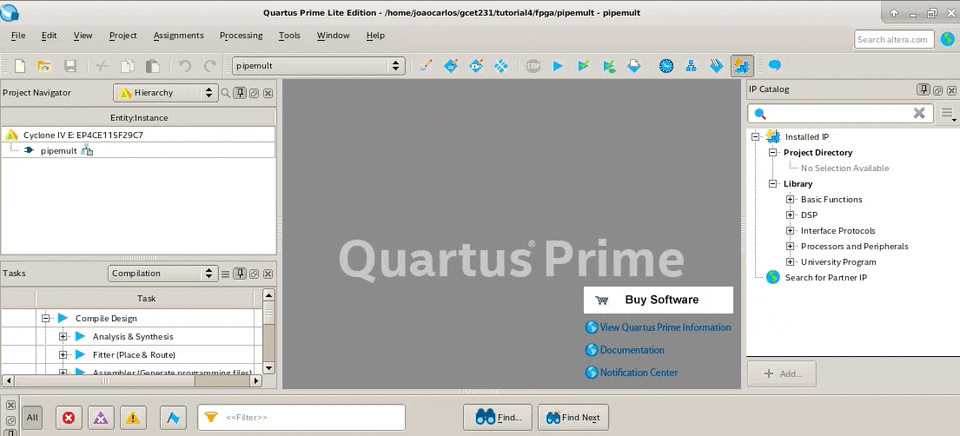Toggle the blue flag suppressed messages filter
This screenshot has height=436, width=960.
coord(173,418)
